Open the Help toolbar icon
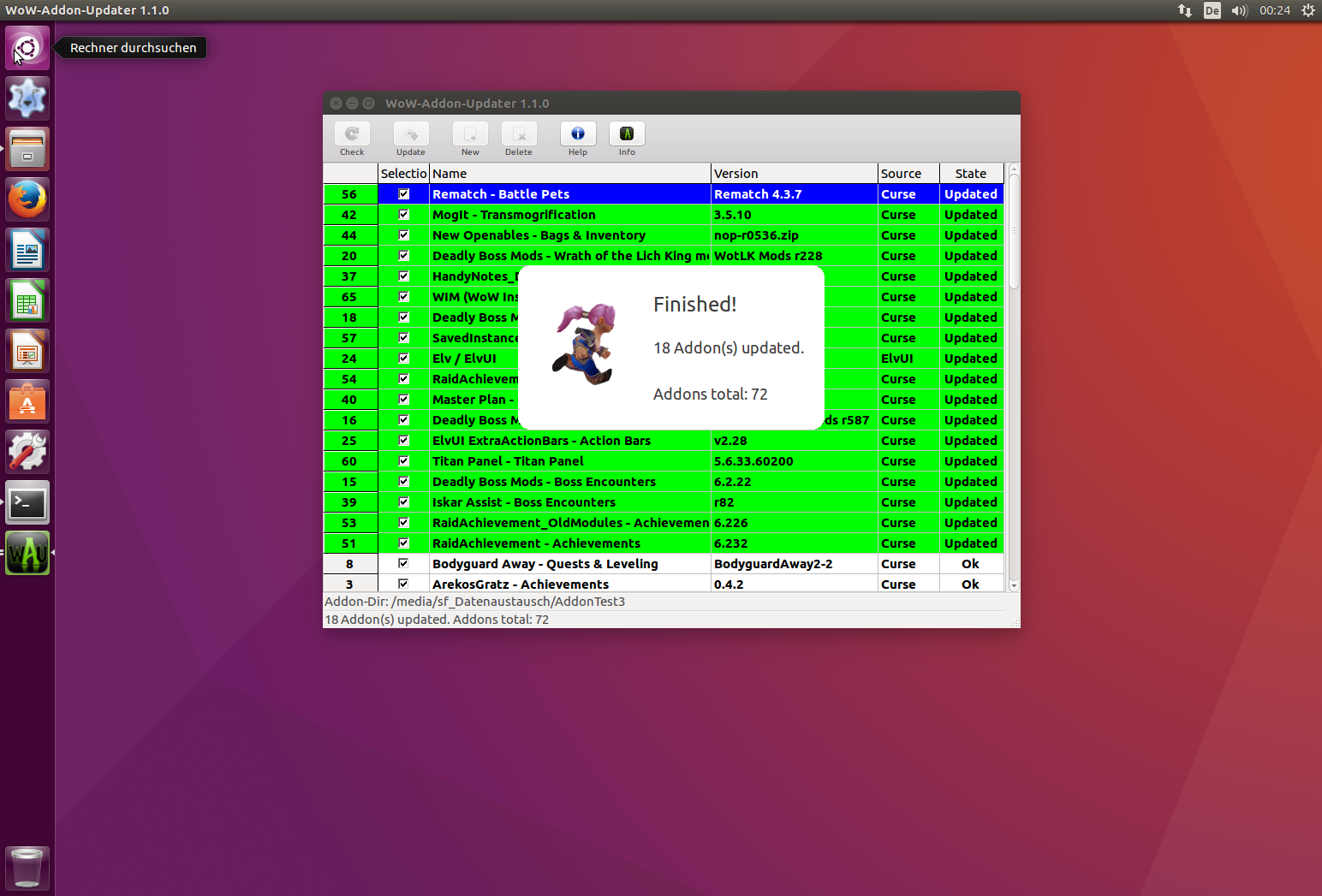The height and width of the screenshot is (896, 1322). [x=578, y=134]
